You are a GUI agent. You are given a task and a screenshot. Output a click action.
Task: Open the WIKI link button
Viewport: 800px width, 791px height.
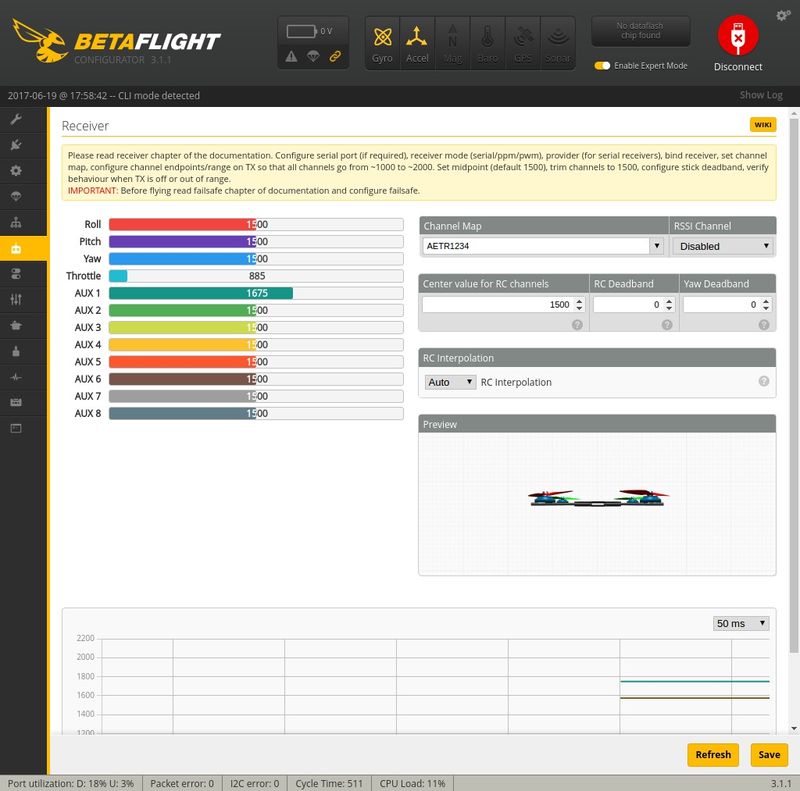click(763, 125)
